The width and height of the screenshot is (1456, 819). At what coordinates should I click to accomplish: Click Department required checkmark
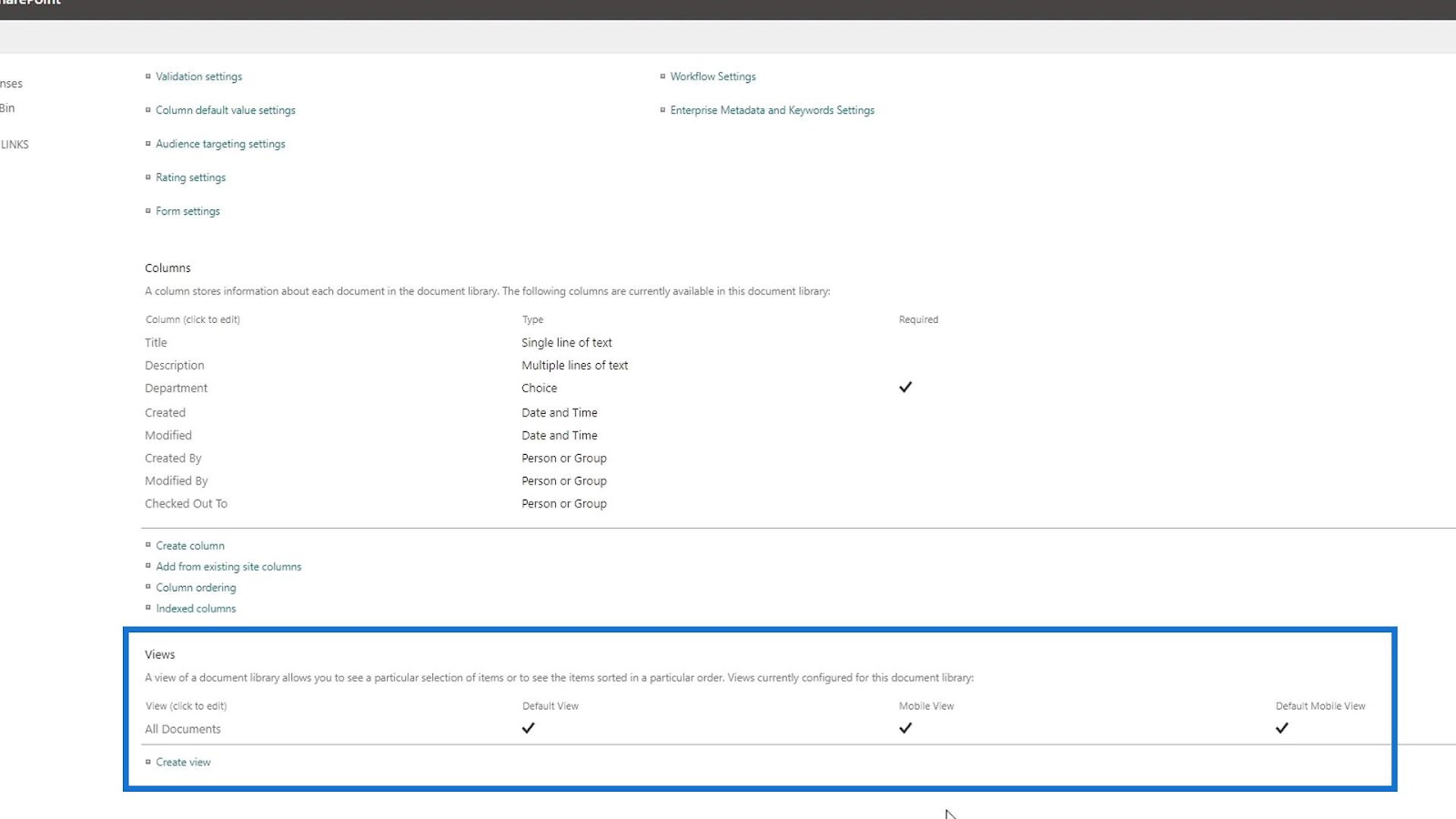[x=905, y=388]
